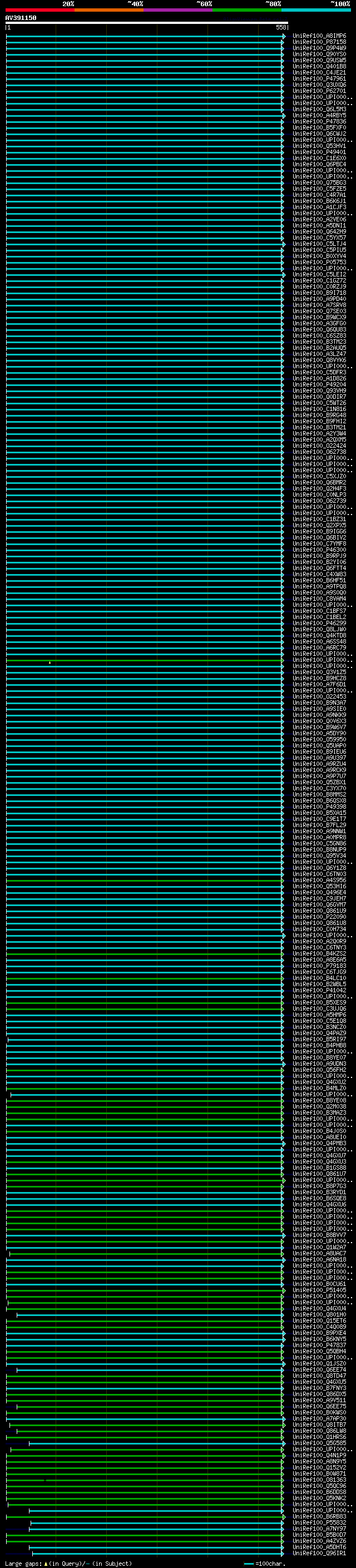The height and width of the screenshot is (1568, 356).
Task: Open hit UniRef100_C4JE21
Action: [x=319, y=72]
